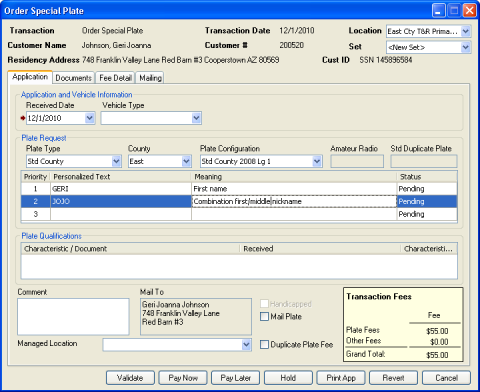Screen dimensions: 480x392
Task: Click the Personalized Text column header
Action: [x=121, y=177]
